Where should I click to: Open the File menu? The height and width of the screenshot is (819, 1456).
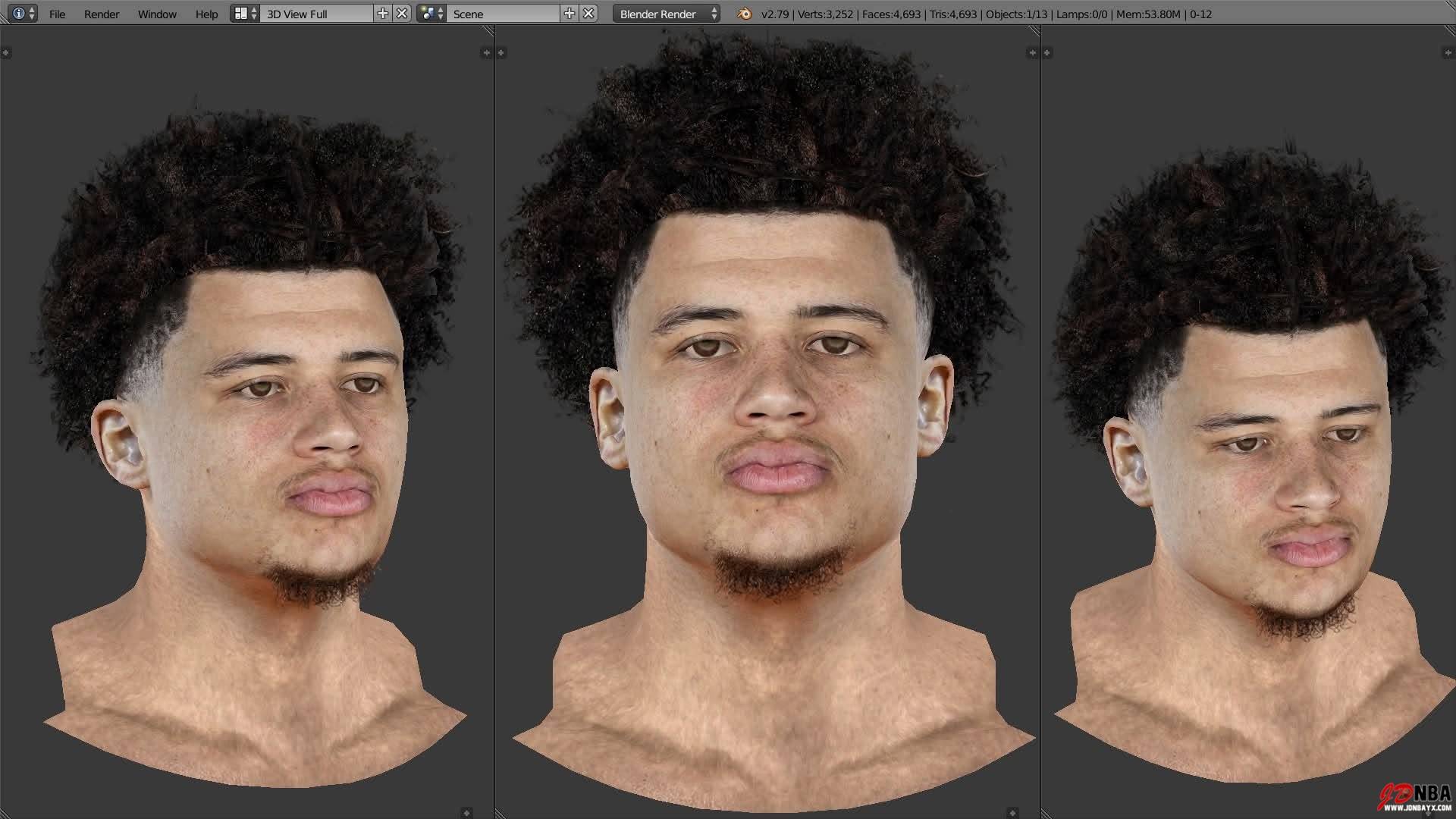coord(57,14)
